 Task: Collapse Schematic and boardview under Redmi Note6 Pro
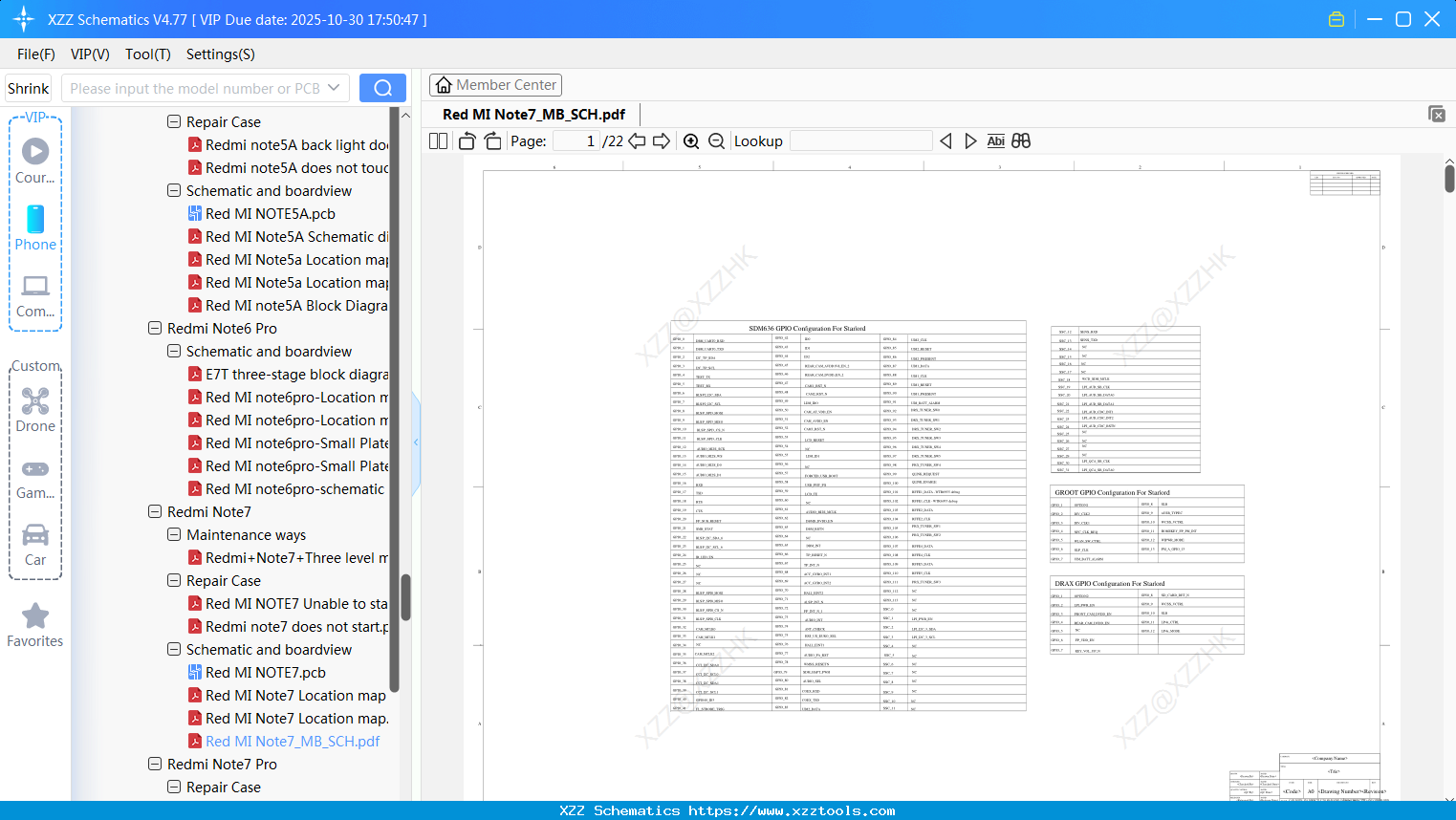tap(174, 351)
